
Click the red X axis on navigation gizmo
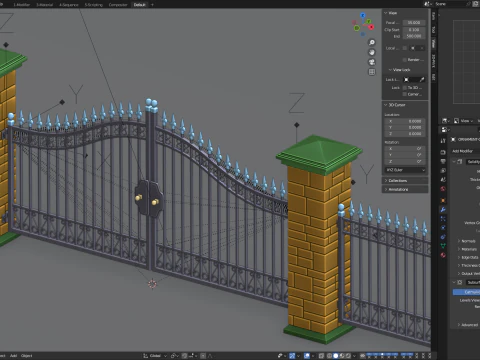(371, 27)
